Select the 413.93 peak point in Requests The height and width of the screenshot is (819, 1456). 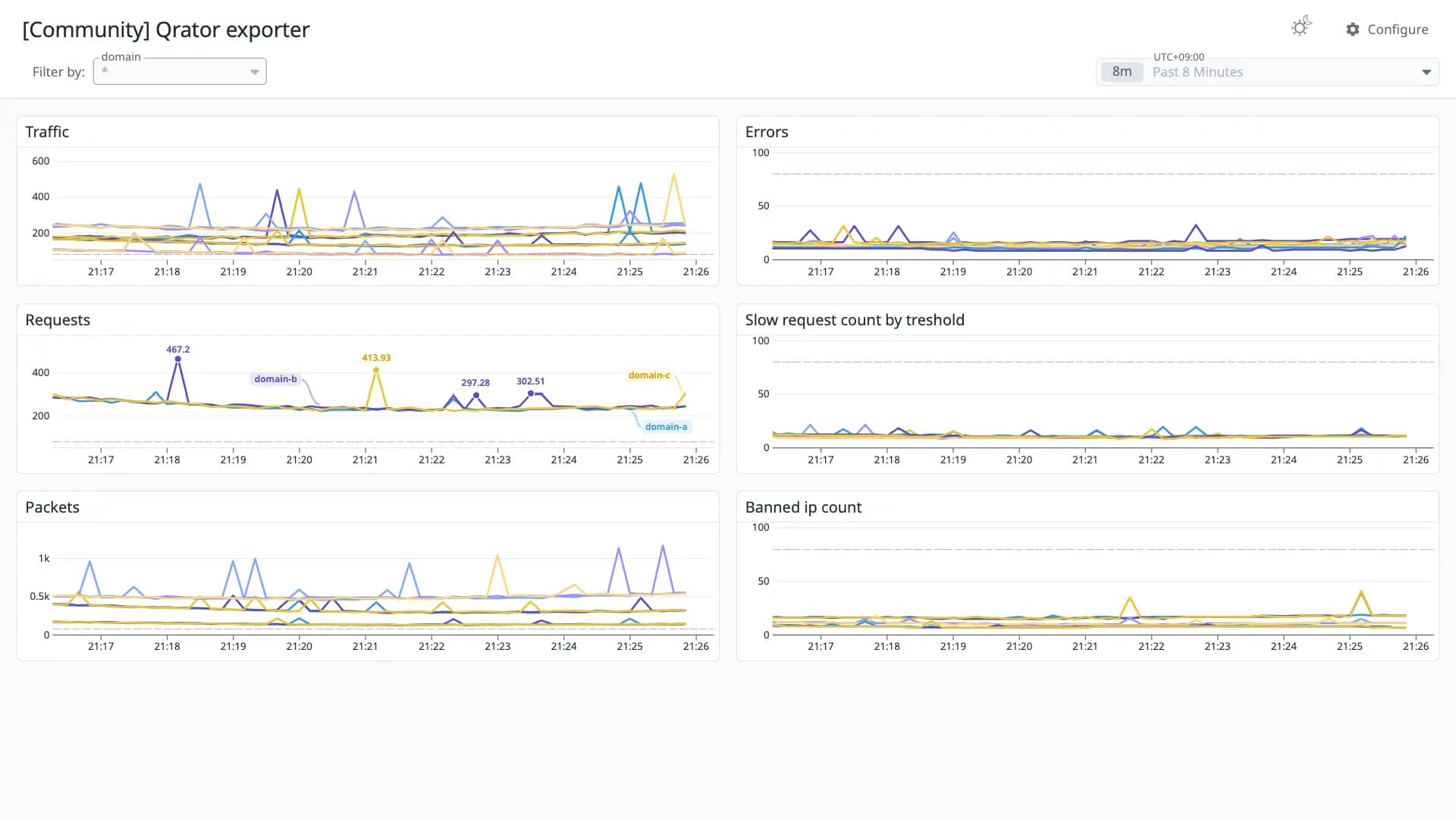coord(376,370)
